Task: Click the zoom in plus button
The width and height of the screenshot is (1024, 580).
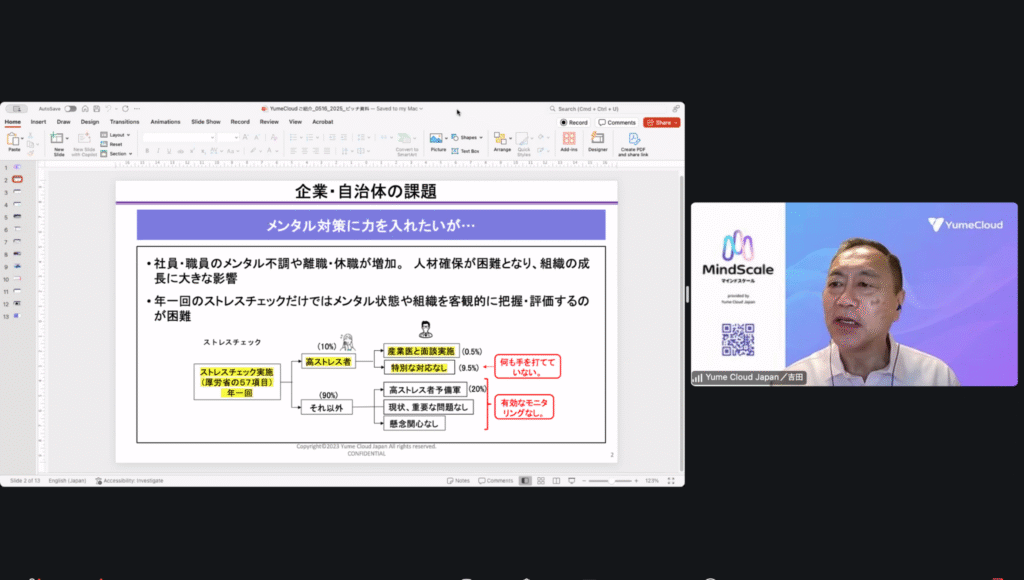Action: pyautogui.click(x=636, y=481)
